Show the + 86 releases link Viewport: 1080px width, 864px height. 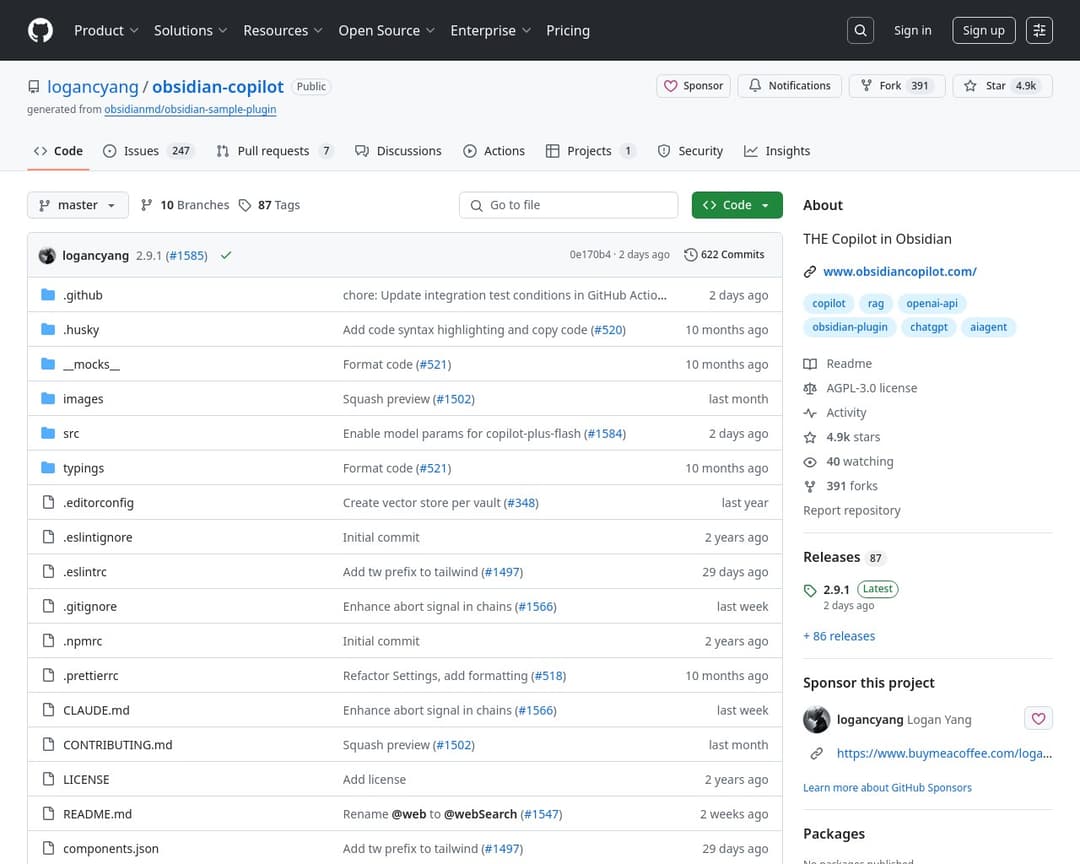[x=839, y=636]
